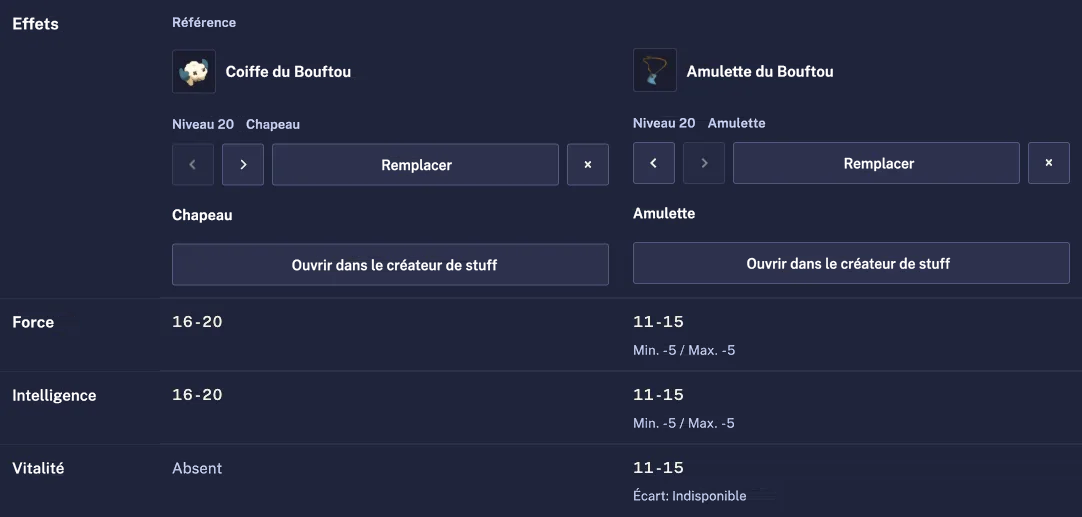Open Amulette in the créateur de stuff

[852, 263]
